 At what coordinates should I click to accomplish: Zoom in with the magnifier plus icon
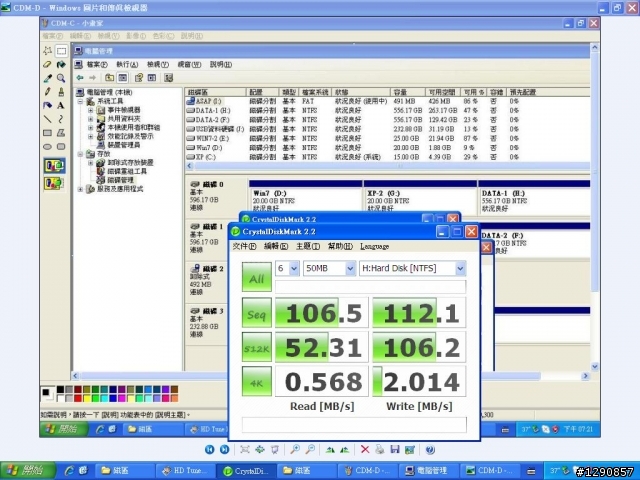[x=295, y=449]
